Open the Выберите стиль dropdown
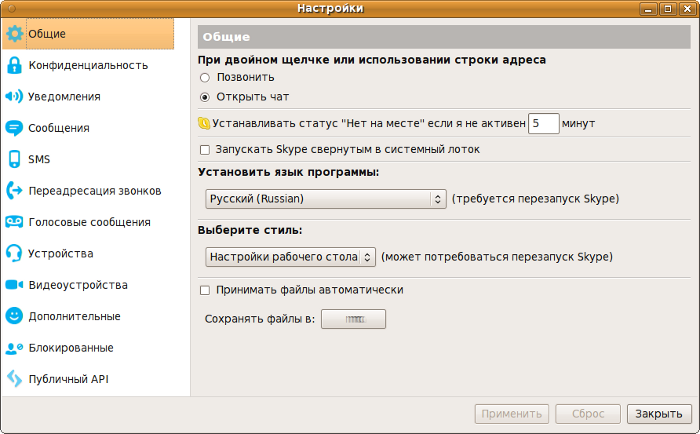The image size is (700, 434). [290, 257]
